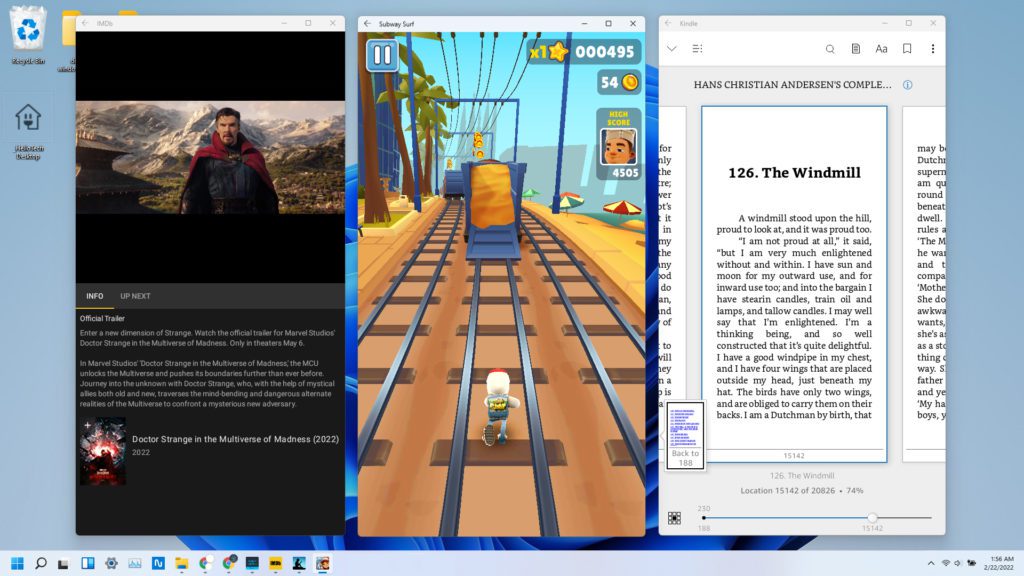This screenshot has height=576, width=1024.
Task: Collapse Kindle toolbar with chevron arrow
Action: pos(672,48)
